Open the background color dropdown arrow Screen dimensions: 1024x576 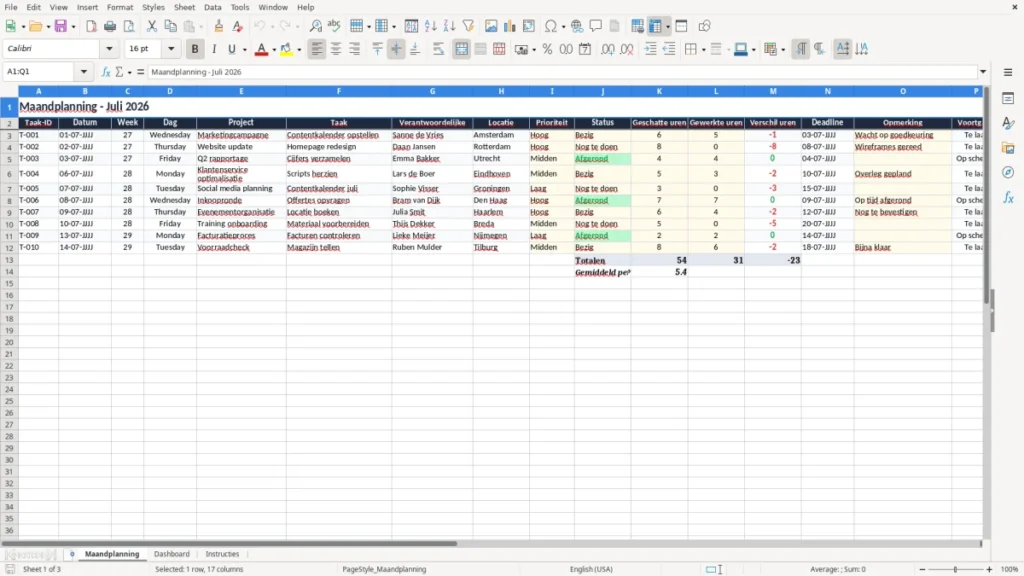(x=299, y=50)
